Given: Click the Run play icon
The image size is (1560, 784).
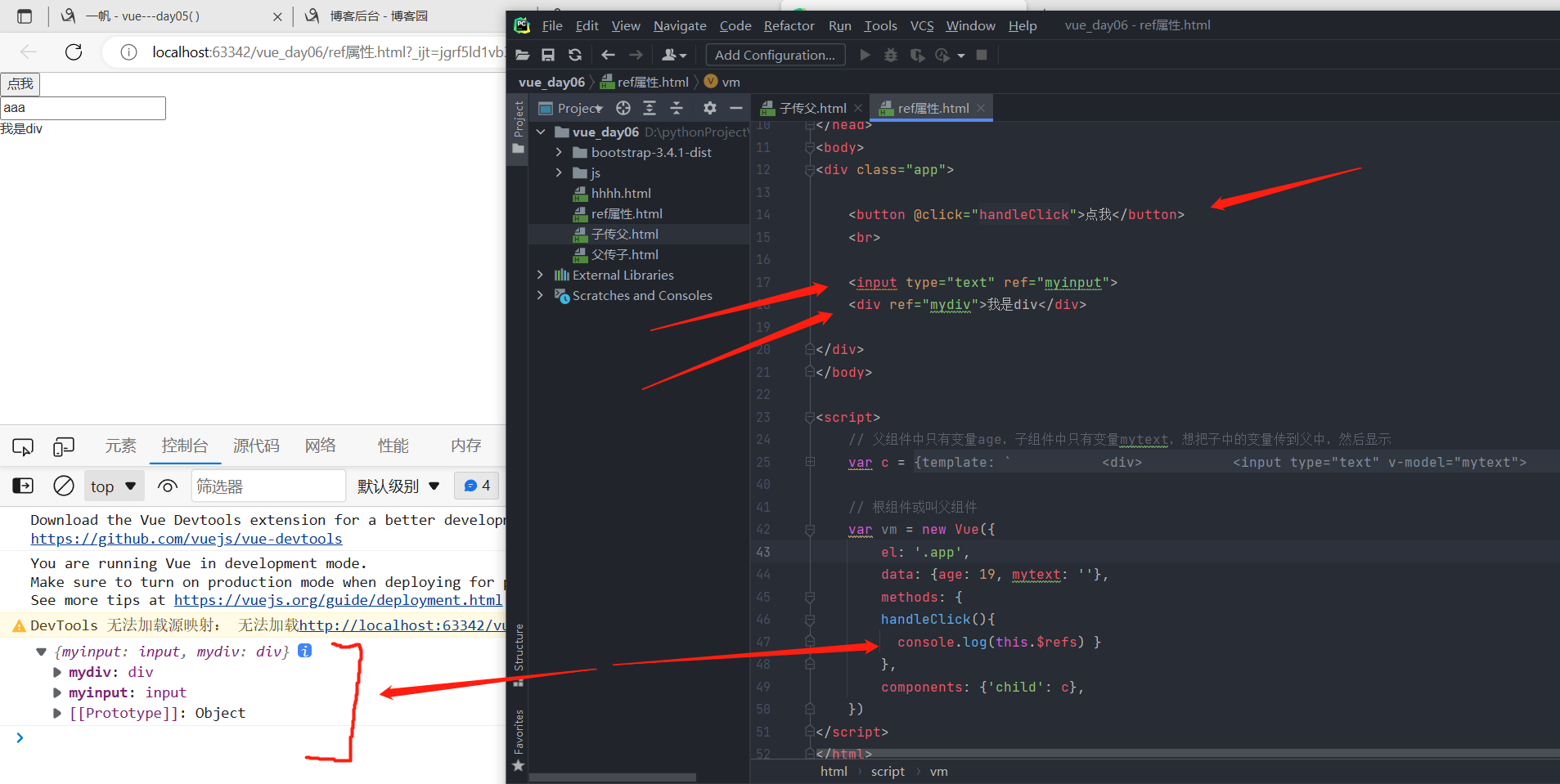Looking at the screenshot, I should (865, 55).
